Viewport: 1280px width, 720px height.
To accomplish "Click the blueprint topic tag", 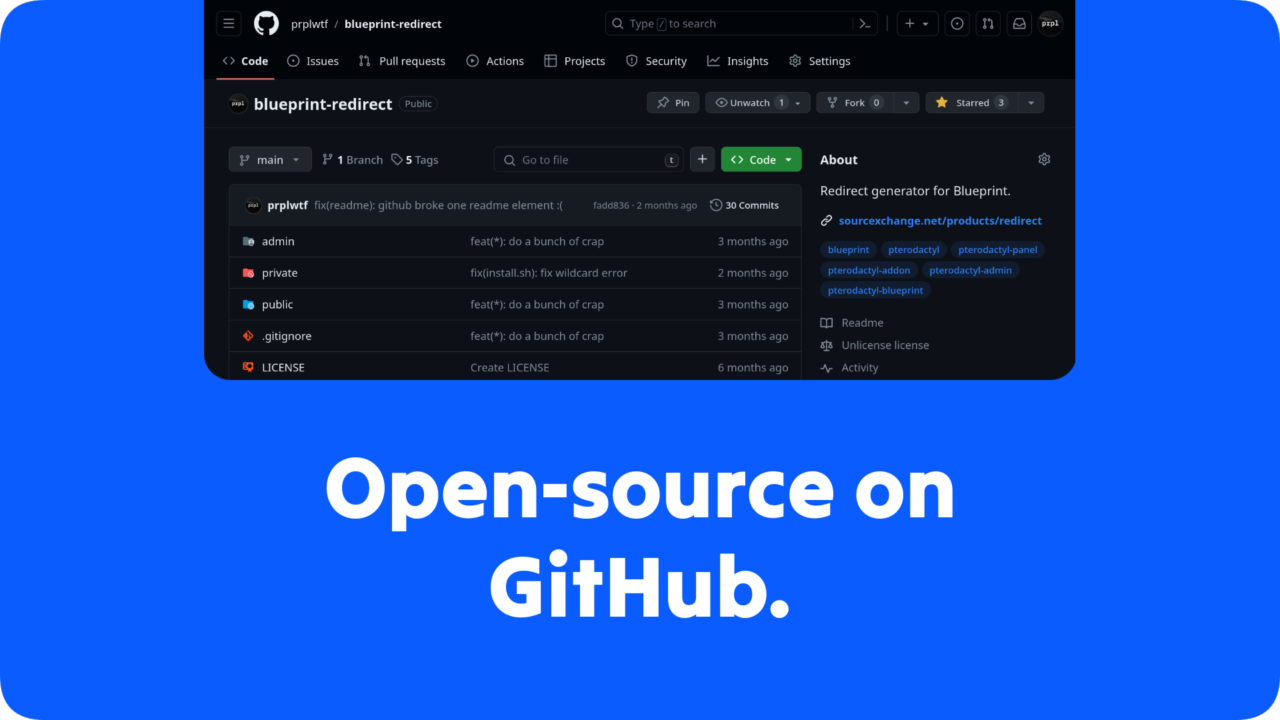I will click(x=849, y=250).
